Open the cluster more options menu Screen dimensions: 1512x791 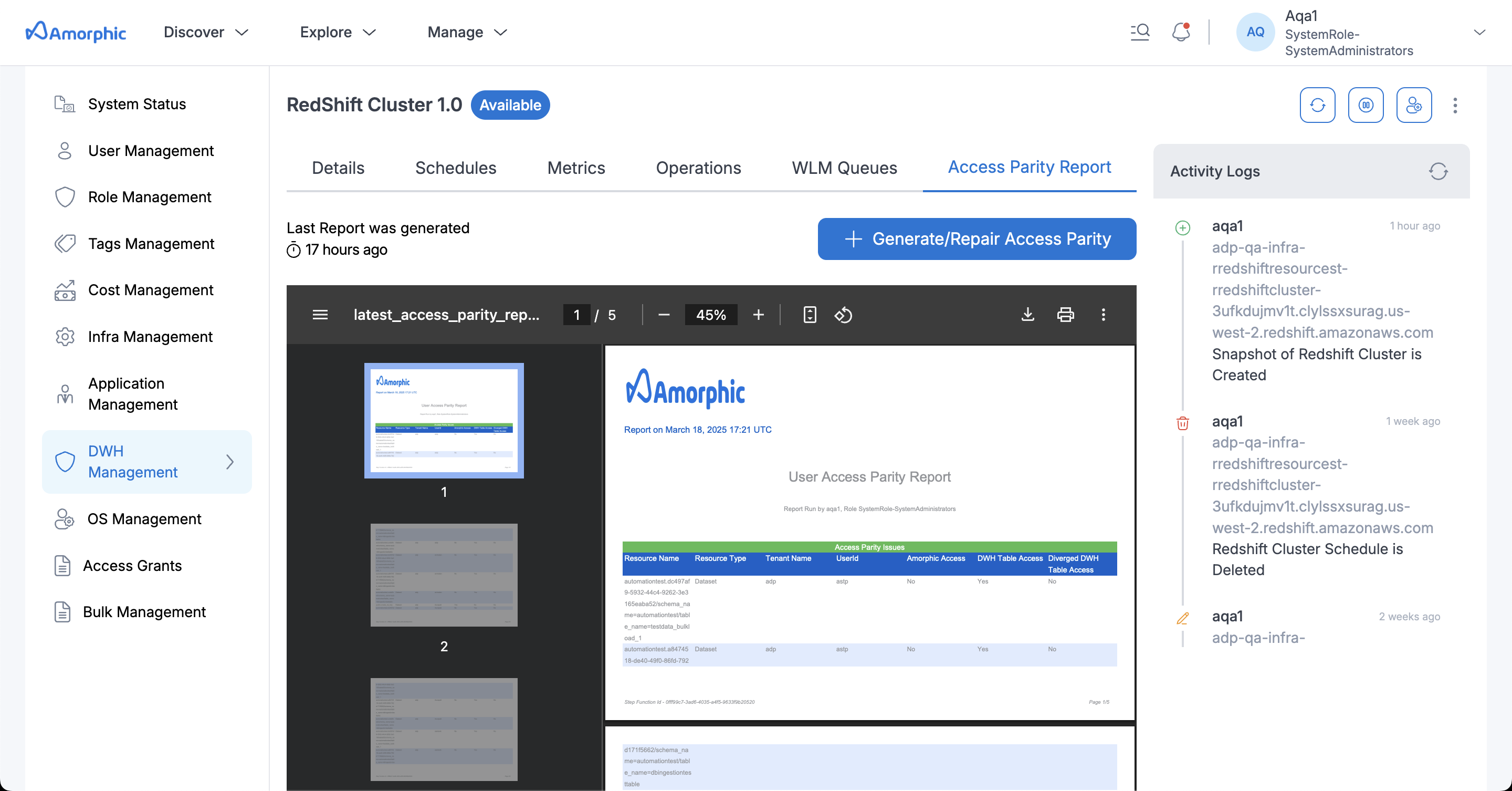[x=1454, y=105]
